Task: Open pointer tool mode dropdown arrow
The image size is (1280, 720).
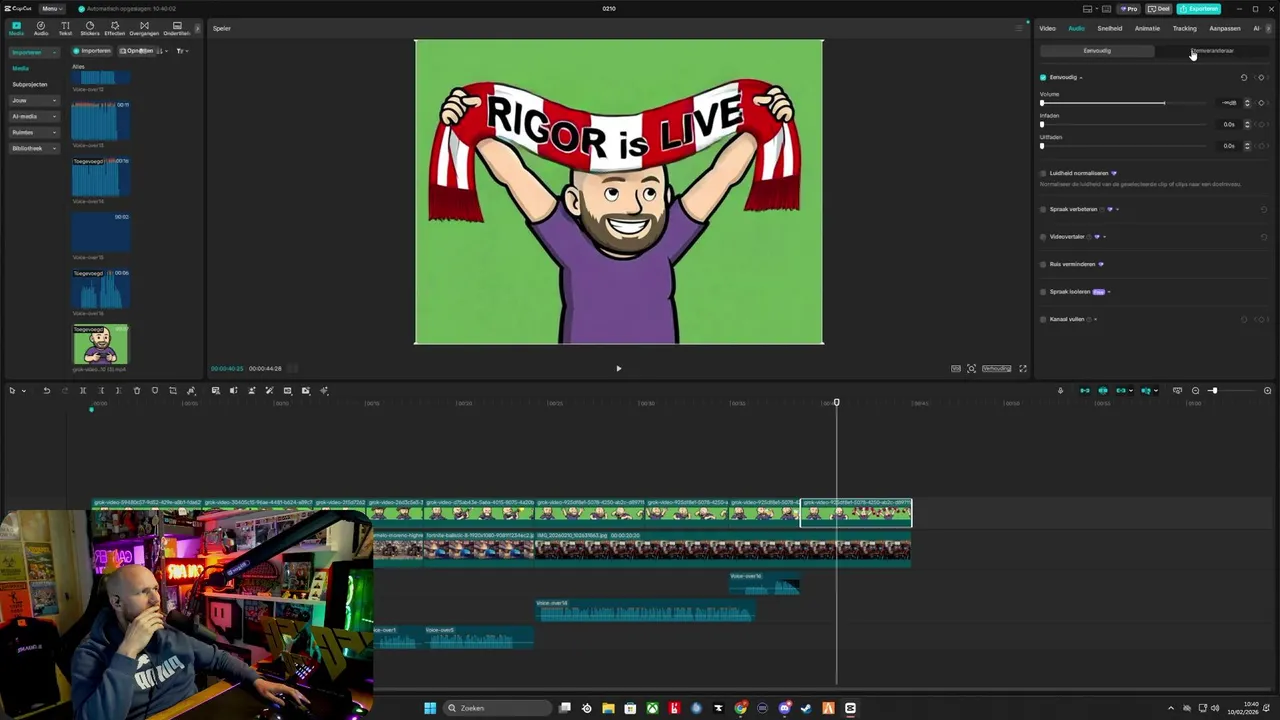Action: (23, 391)
